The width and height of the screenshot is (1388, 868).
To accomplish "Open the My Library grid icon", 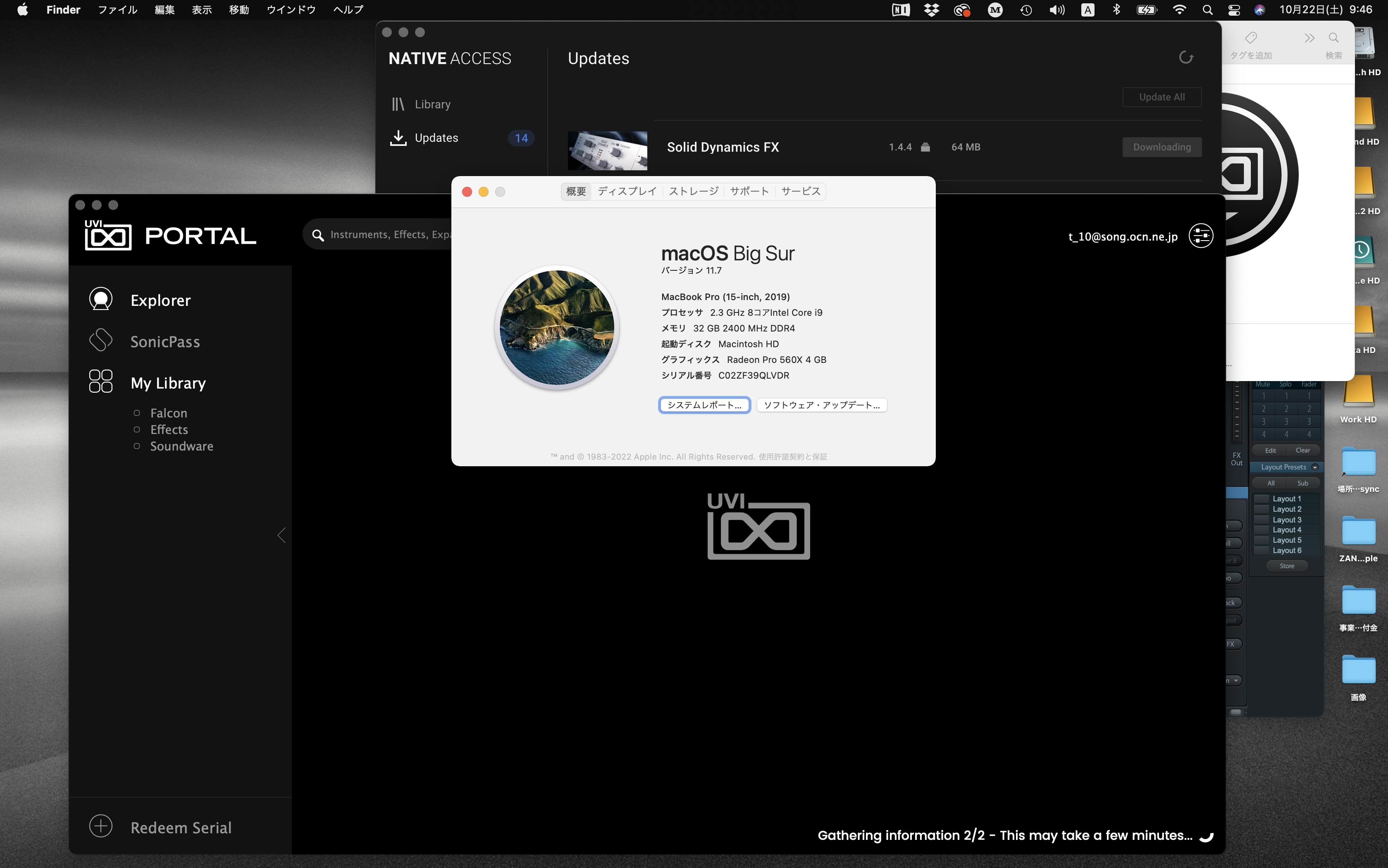I will point(100,381).
